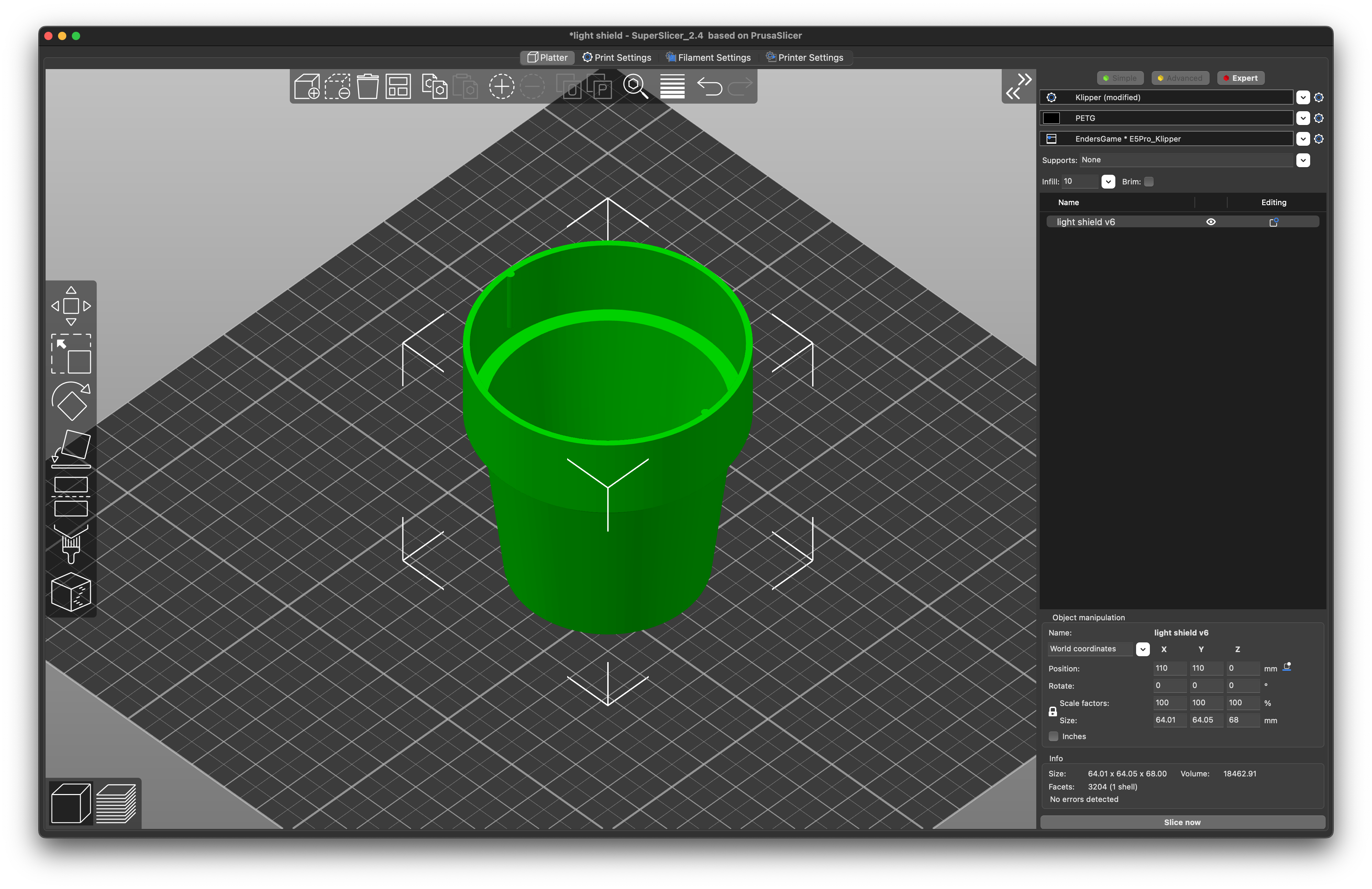This screenshot has height=889, width=1372.
Task: Click the Add object toolbar icon
Action: pyautogui.click(x=307, y=86)
